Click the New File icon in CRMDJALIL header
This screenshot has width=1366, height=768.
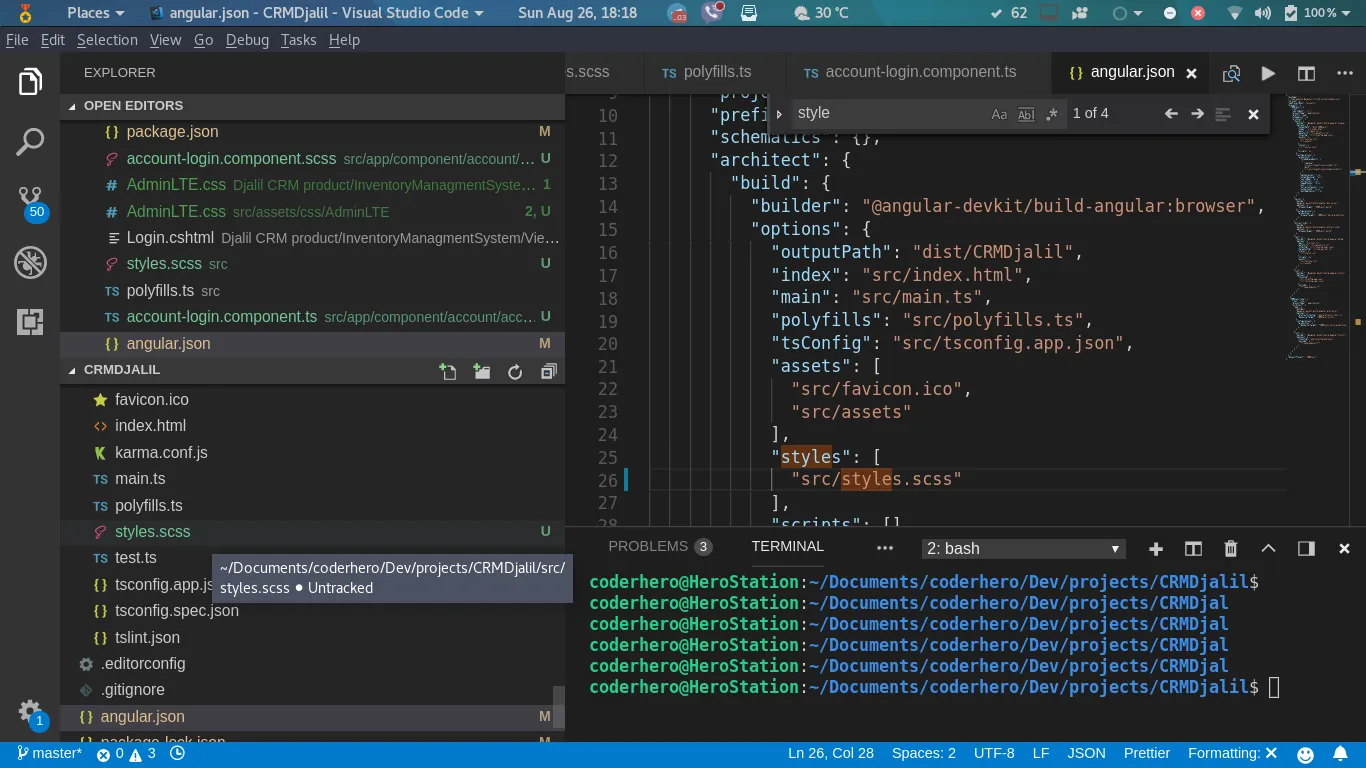448,372
